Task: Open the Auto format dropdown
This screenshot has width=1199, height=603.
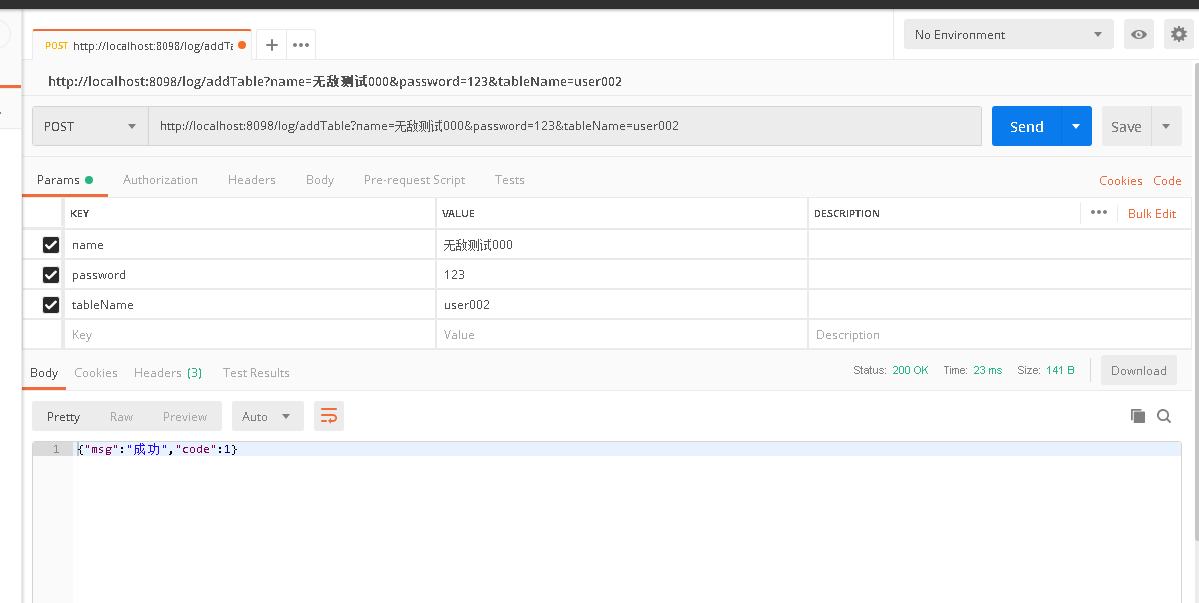Action: click(x=267, y=416)
